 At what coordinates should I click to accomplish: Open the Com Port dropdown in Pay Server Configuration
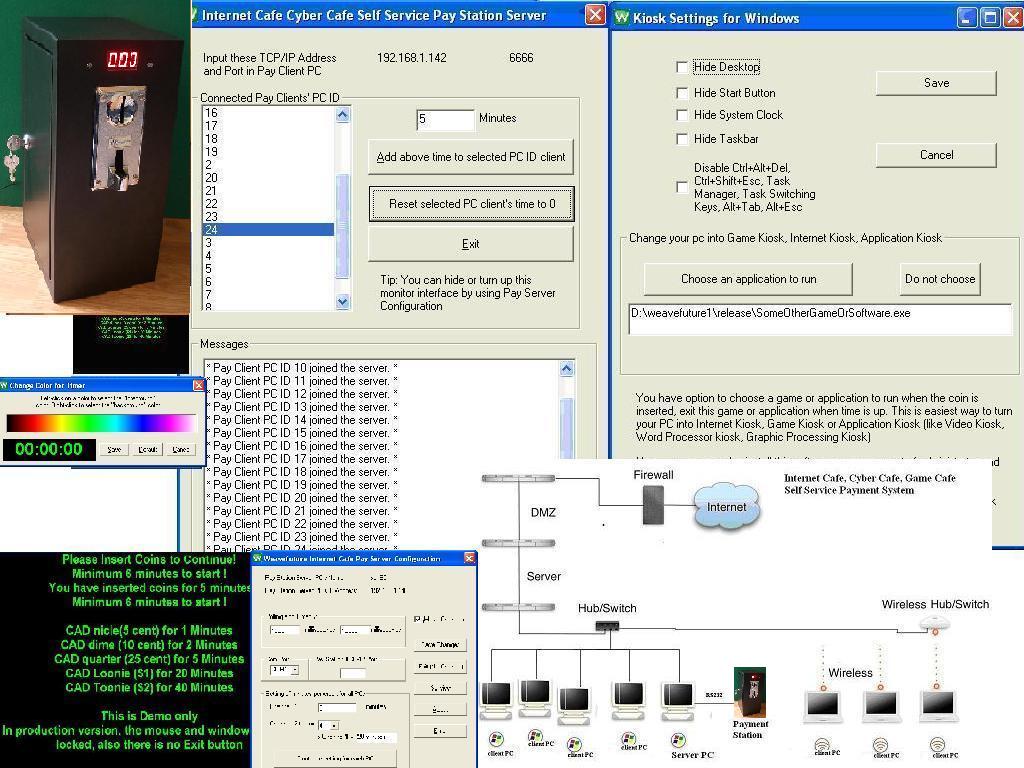point(295,669)
